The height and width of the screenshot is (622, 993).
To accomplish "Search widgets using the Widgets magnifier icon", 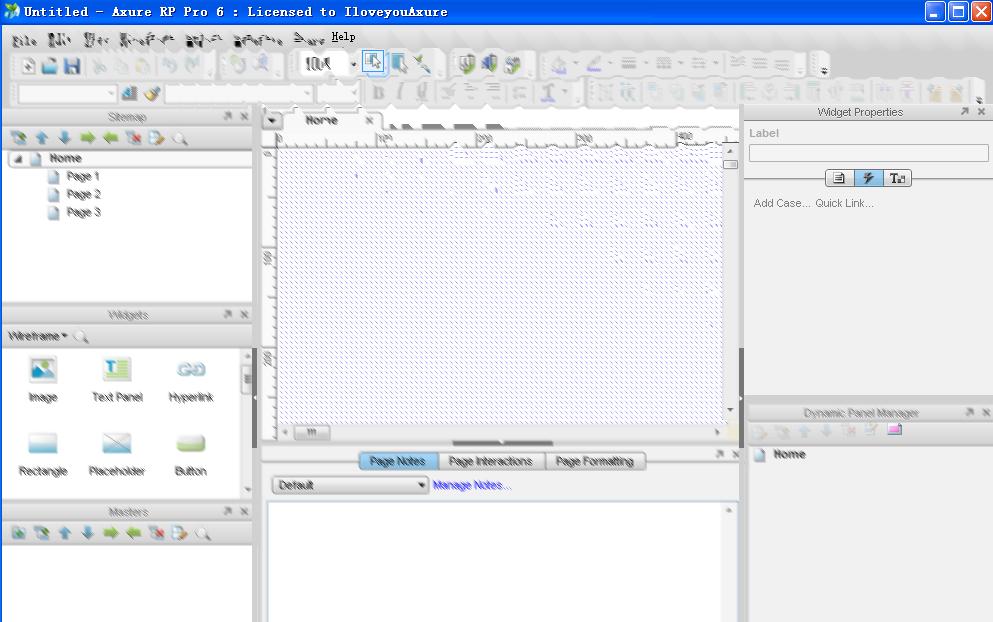I will pos(80,336).
